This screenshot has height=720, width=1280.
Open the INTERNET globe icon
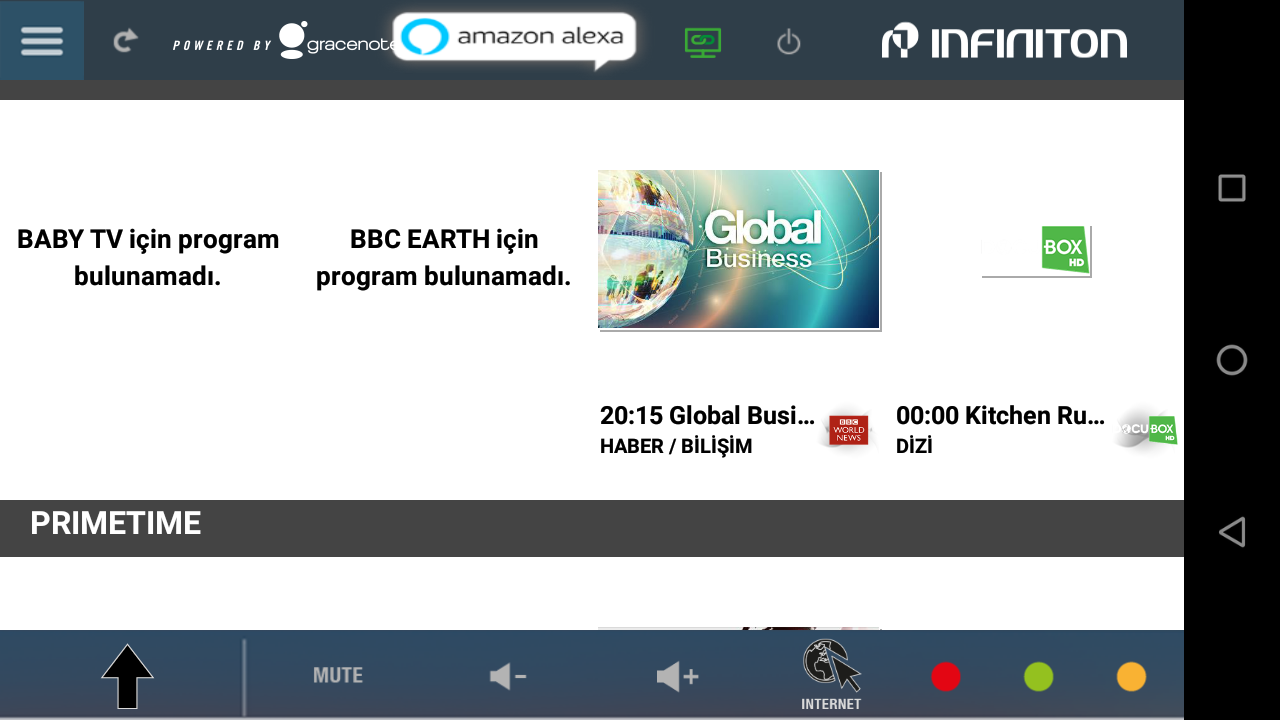[831, 675]
